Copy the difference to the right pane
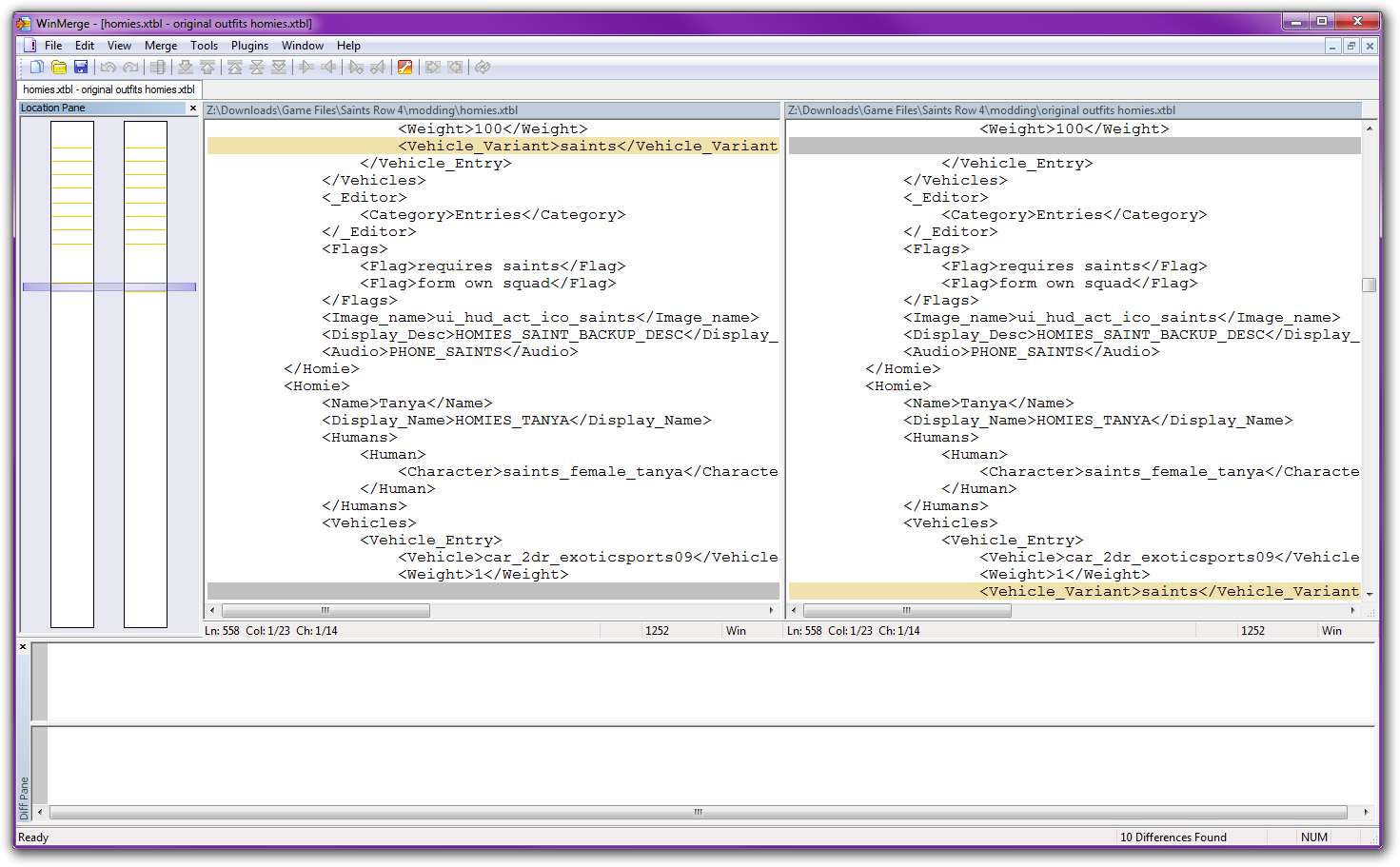Viewport: 1400px width, 867px height. [x=306, y=67]
